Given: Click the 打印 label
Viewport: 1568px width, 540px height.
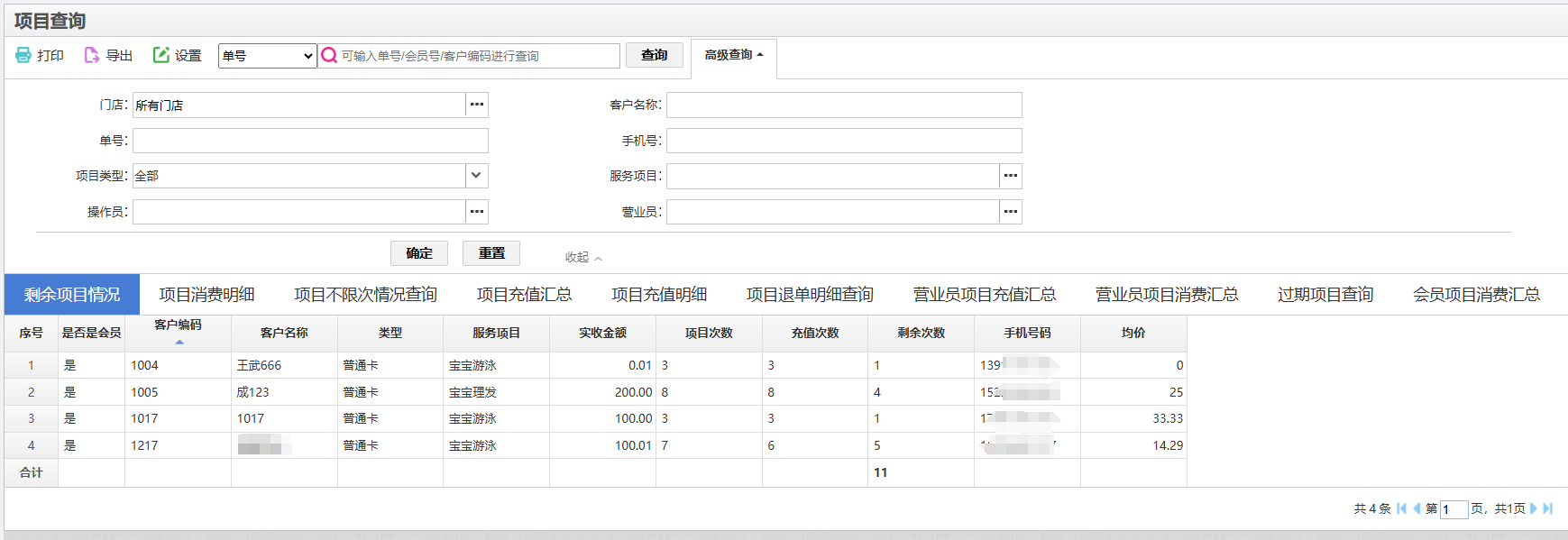Looking at the screenshot, I should 50,56.
